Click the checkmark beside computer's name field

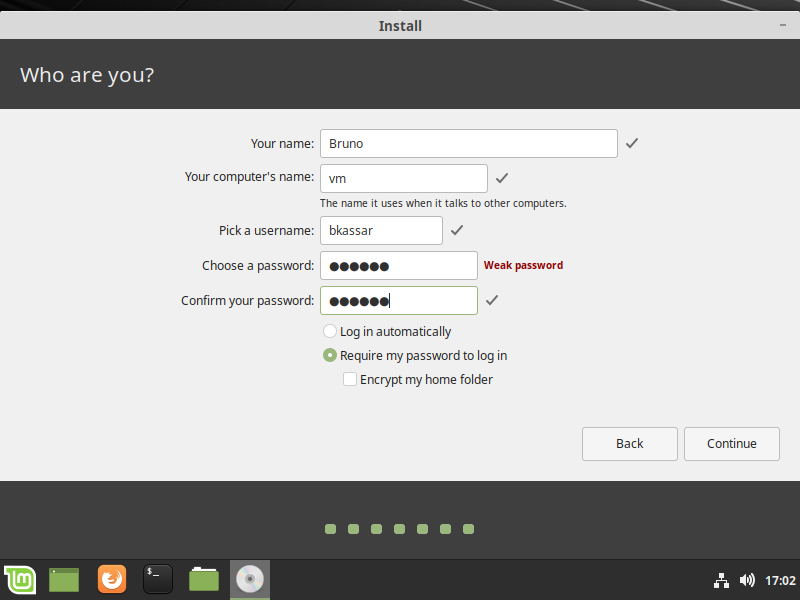[502, 178]
